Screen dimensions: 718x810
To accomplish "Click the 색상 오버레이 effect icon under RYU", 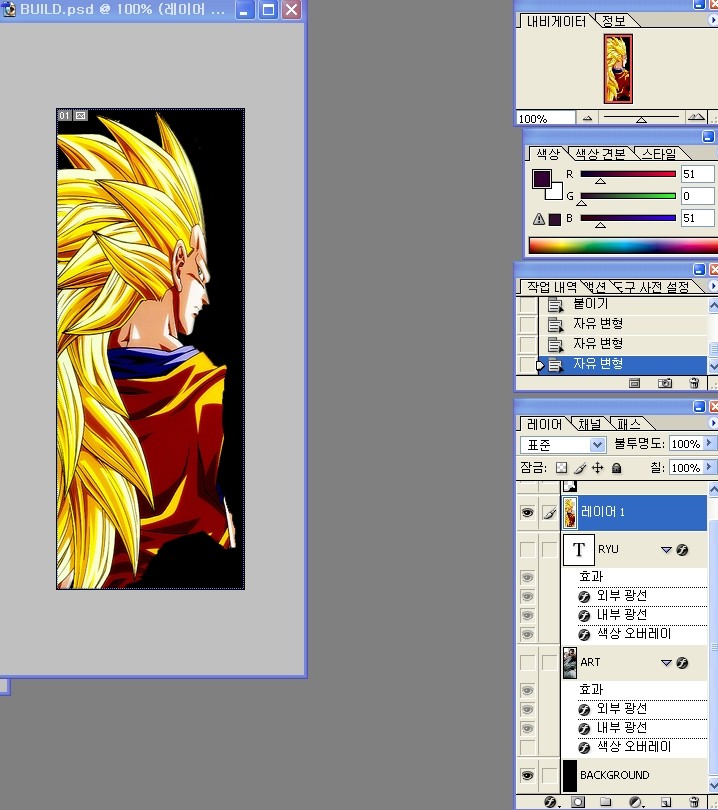I will click(584, 634).
